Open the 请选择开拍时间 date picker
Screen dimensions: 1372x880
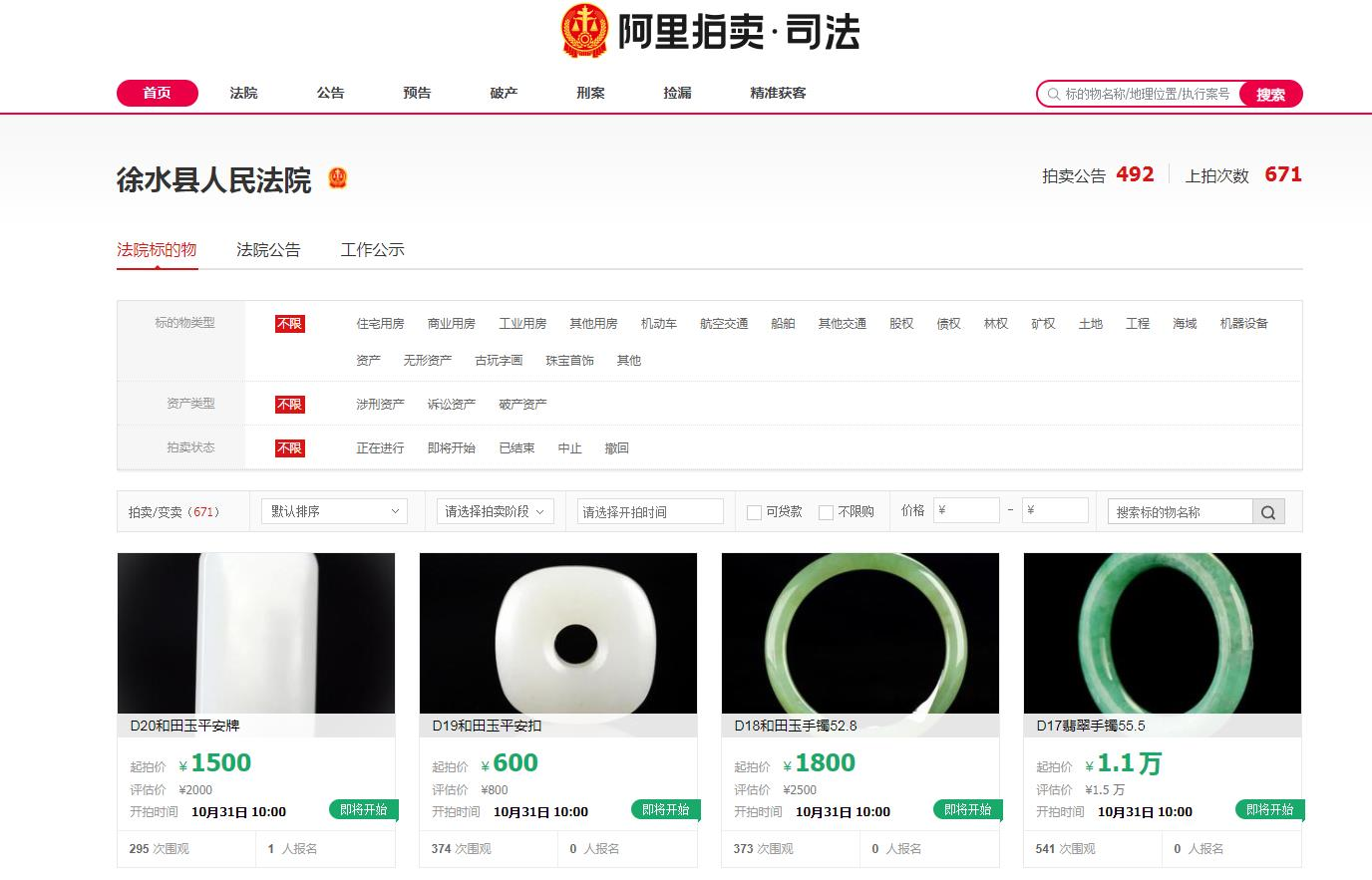click(x=650, y=512)
